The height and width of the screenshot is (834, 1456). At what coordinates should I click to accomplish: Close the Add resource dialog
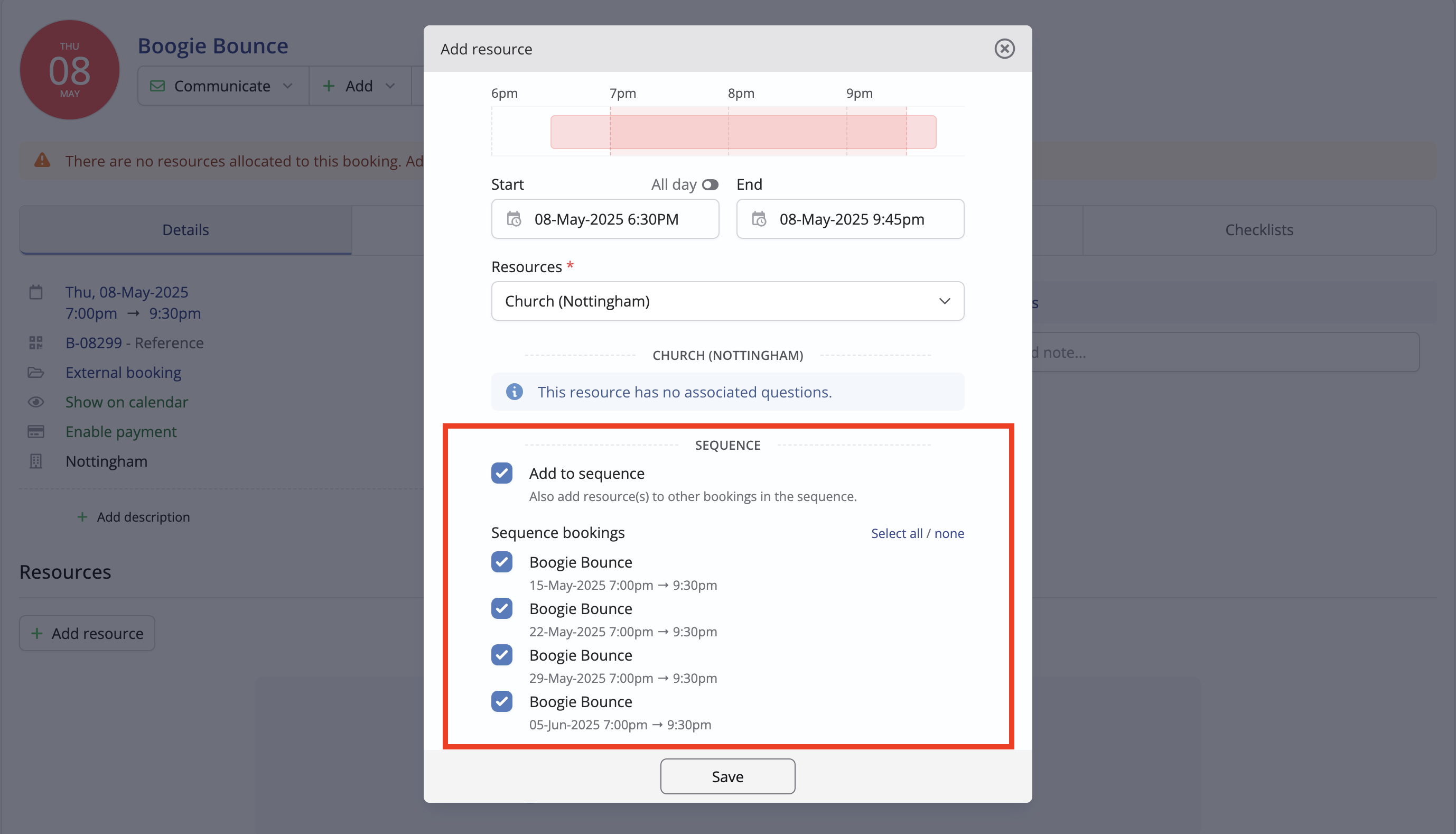click(1004, 49)
